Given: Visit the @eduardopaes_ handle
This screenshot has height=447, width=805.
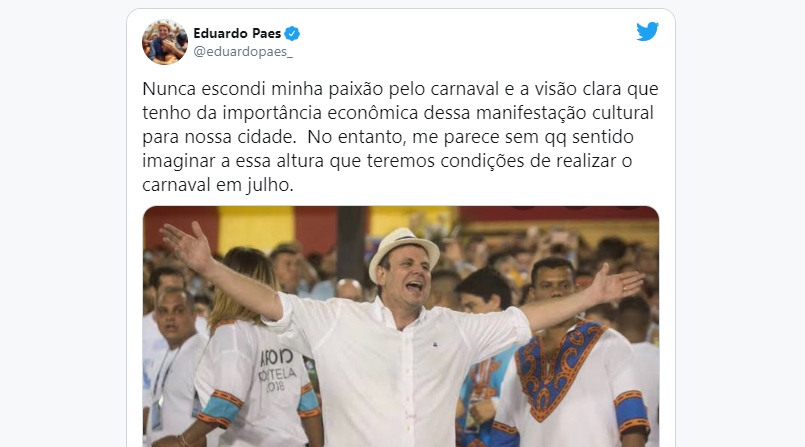Looking at the screenshot, I should click(243, 52).
